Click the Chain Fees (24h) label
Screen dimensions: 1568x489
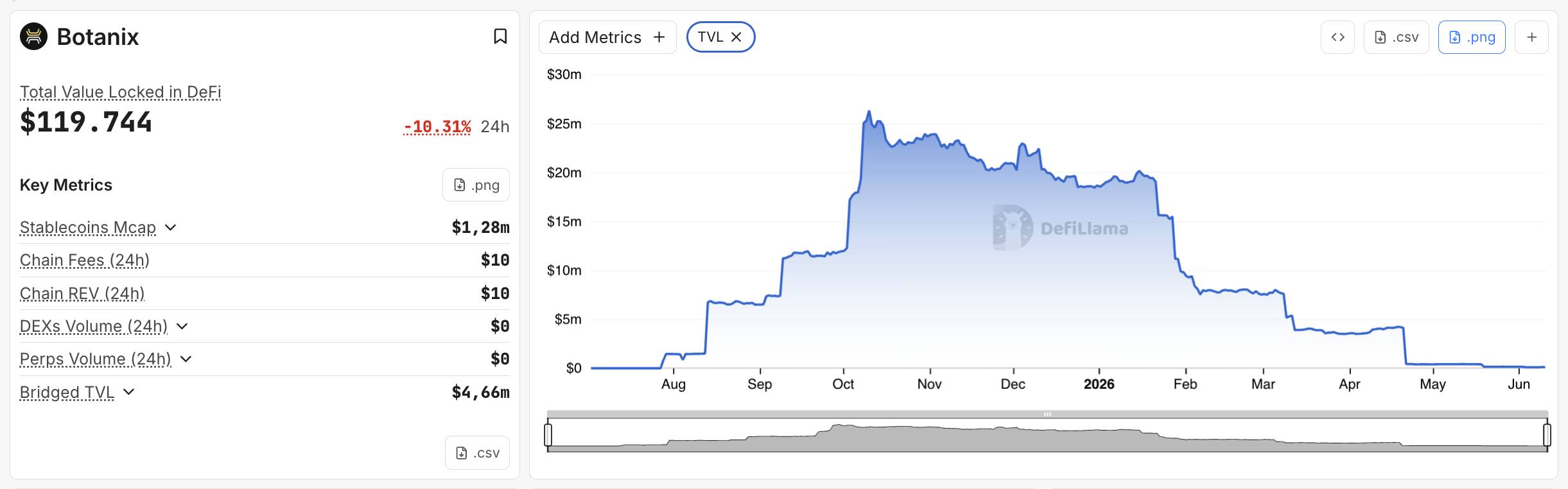pyautogui.click(x=85, y=260)
